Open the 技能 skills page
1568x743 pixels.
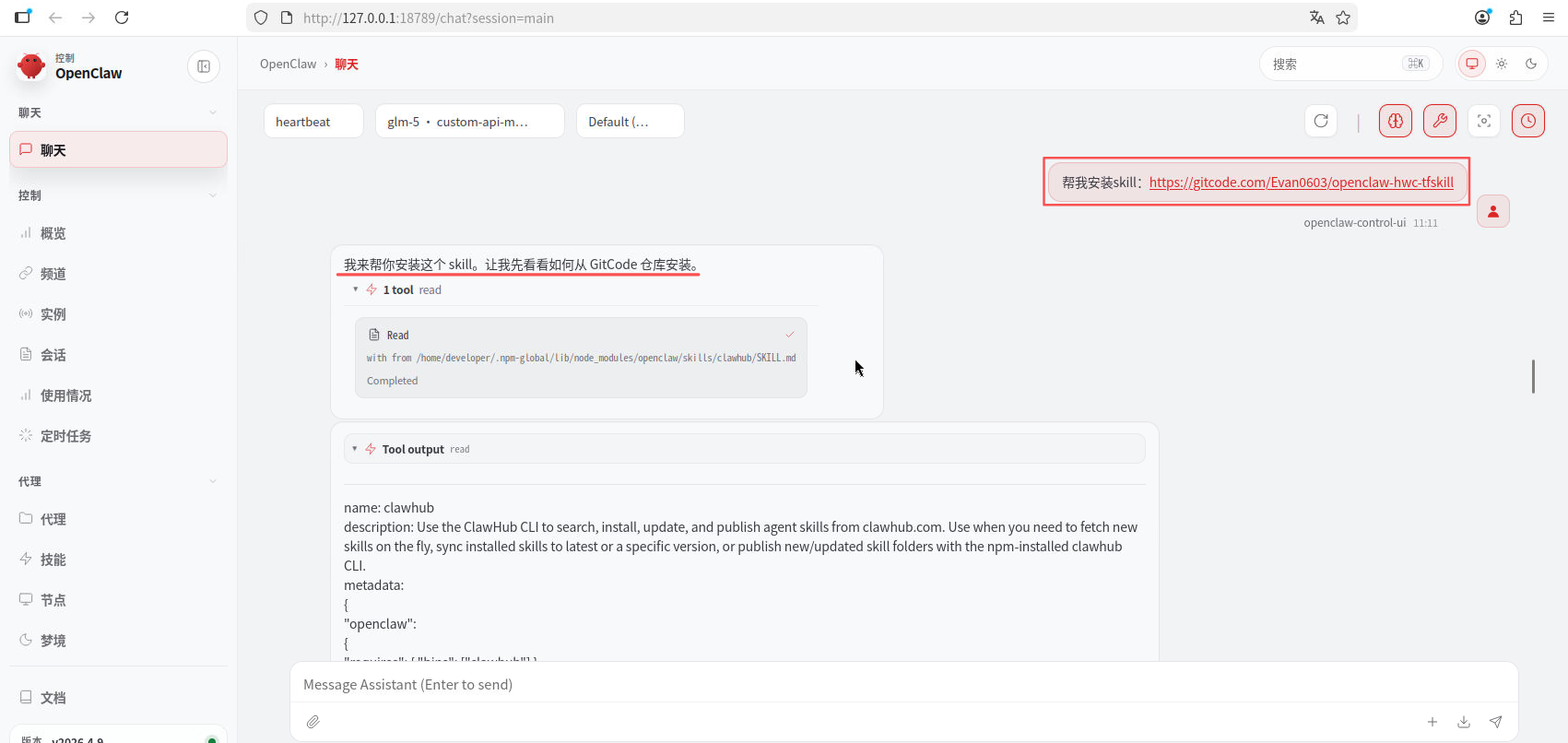(118, 560)
